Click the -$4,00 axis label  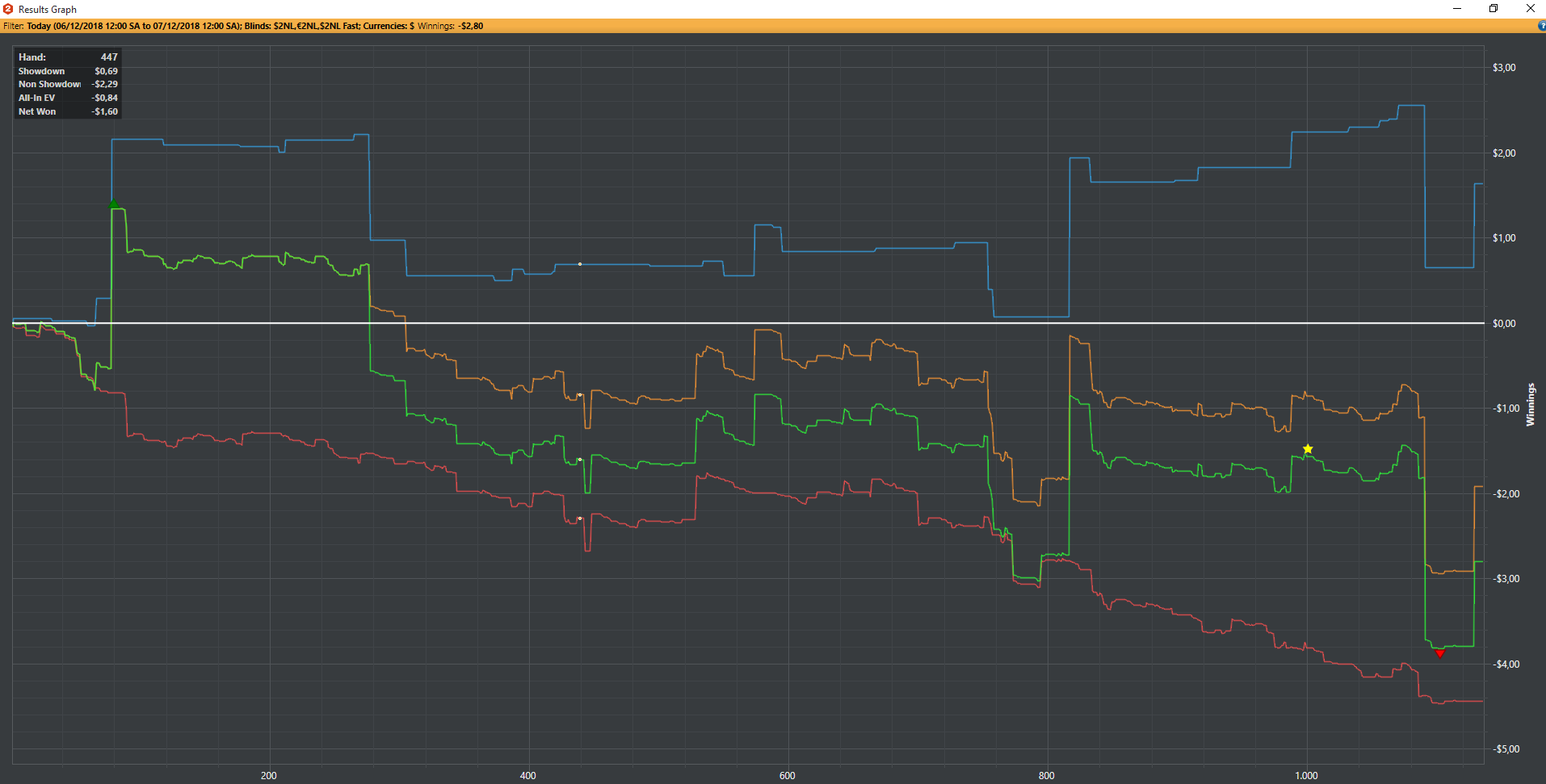1505,665
